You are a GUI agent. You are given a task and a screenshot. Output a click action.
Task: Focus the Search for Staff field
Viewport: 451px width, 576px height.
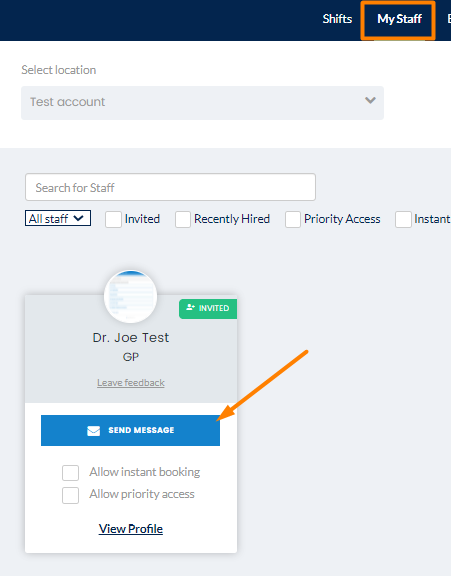click(170, 187)
